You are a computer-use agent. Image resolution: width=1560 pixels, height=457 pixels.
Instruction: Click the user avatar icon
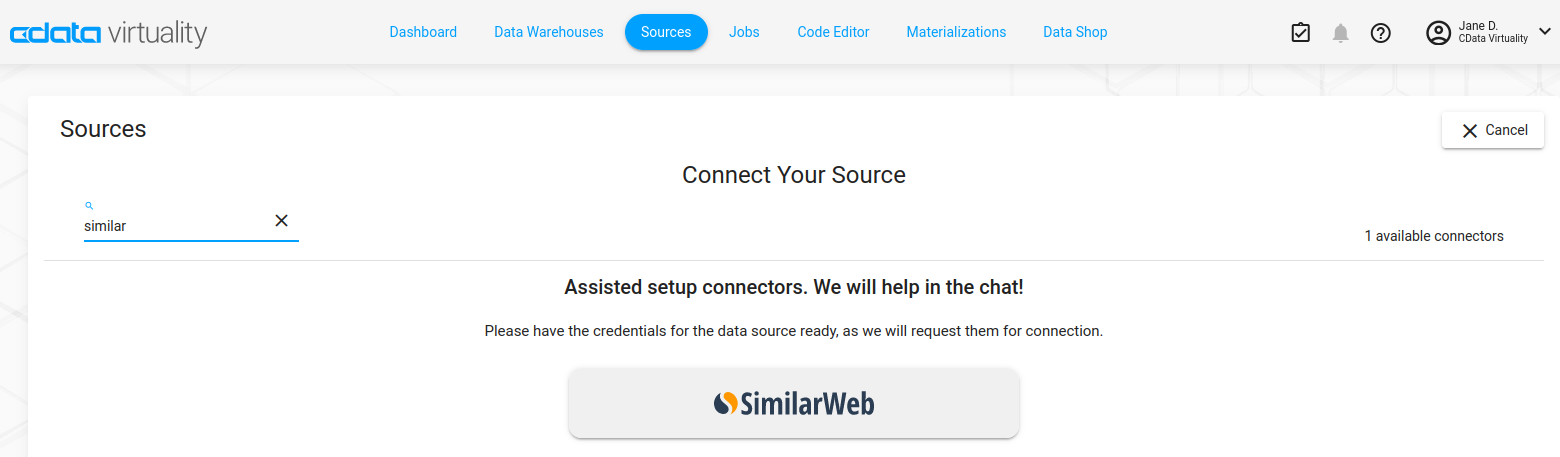pyautogui.click(x=1438, y=33)
